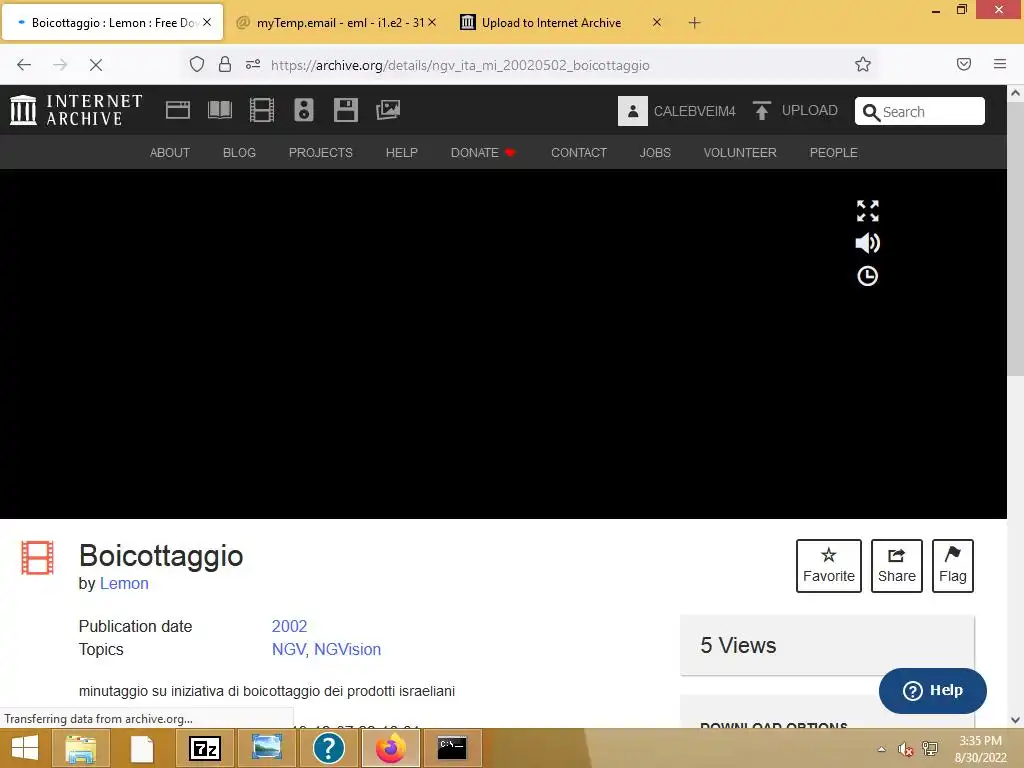Click the Boicottaggio title text
This screenshot has width=1024, height=768.
coord(161,556)
